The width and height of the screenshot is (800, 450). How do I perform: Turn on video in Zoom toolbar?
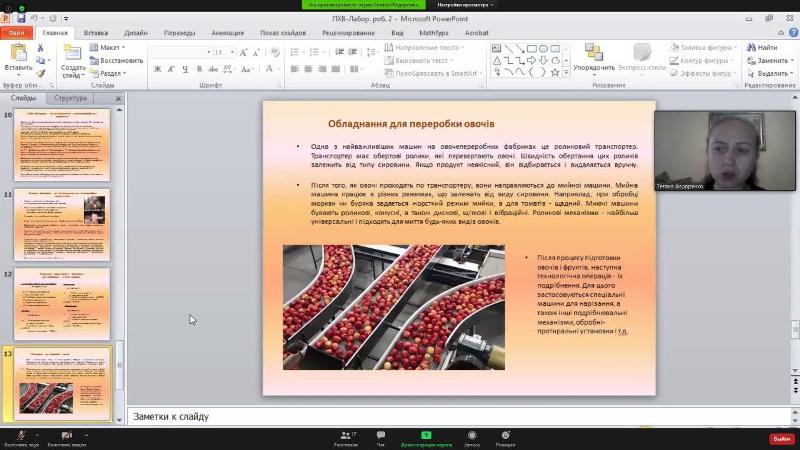66,436
